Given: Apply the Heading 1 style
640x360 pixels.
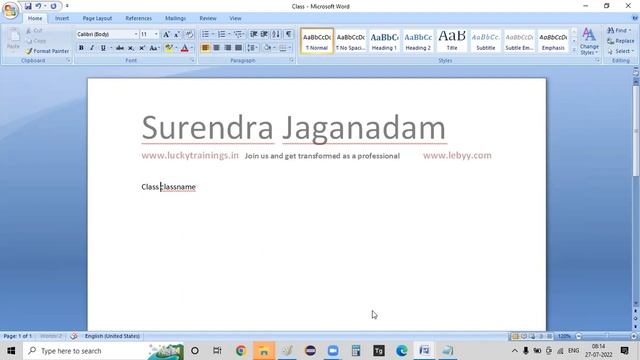Looking at the screenshot, I should (384, 41).
